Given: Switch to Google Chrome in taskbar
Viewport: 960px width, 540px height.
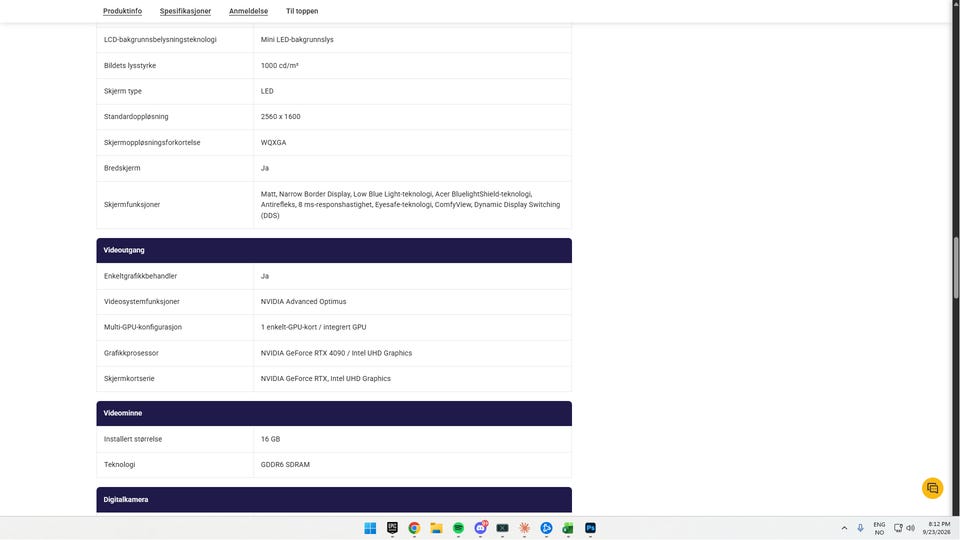Looking at the screenshot, I should pos(414,528).
